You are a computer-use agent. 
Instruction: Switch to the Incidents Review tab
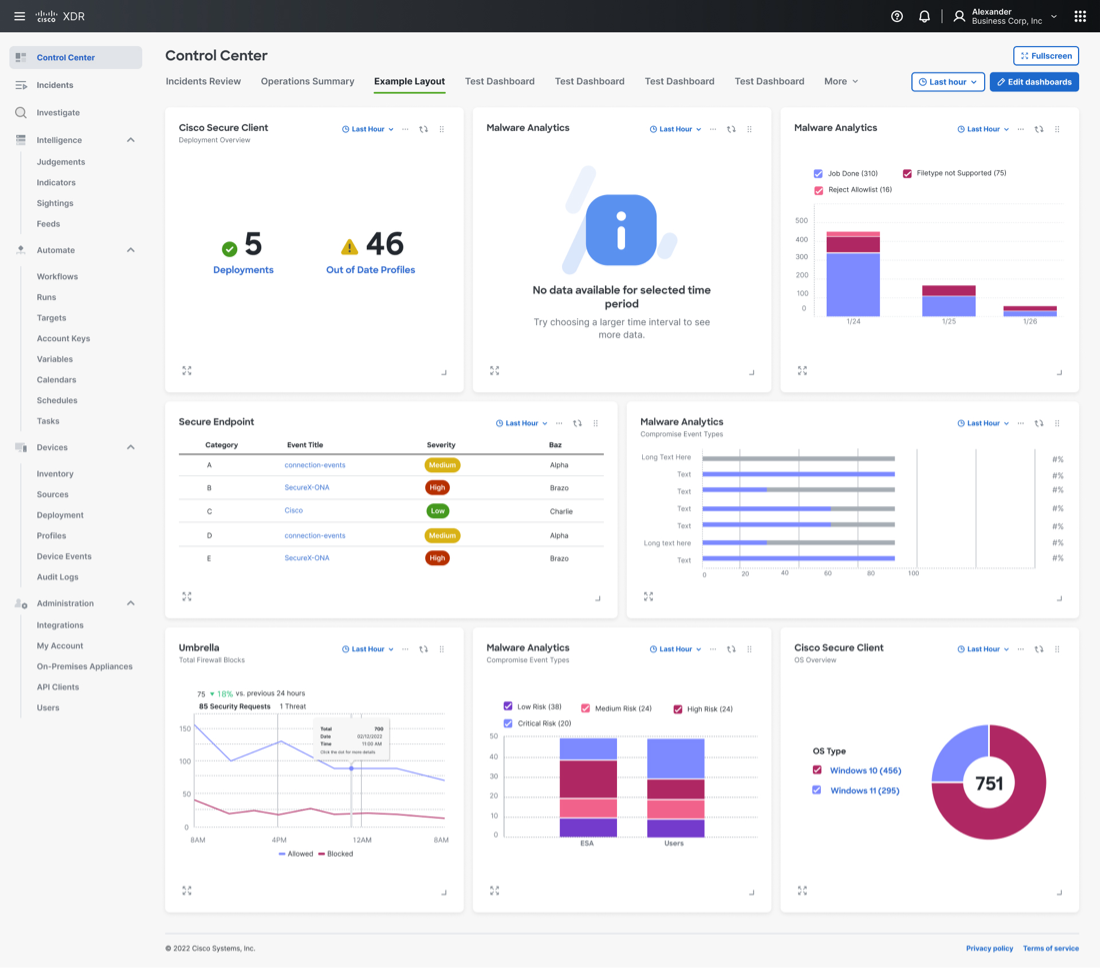coord(203,81)
